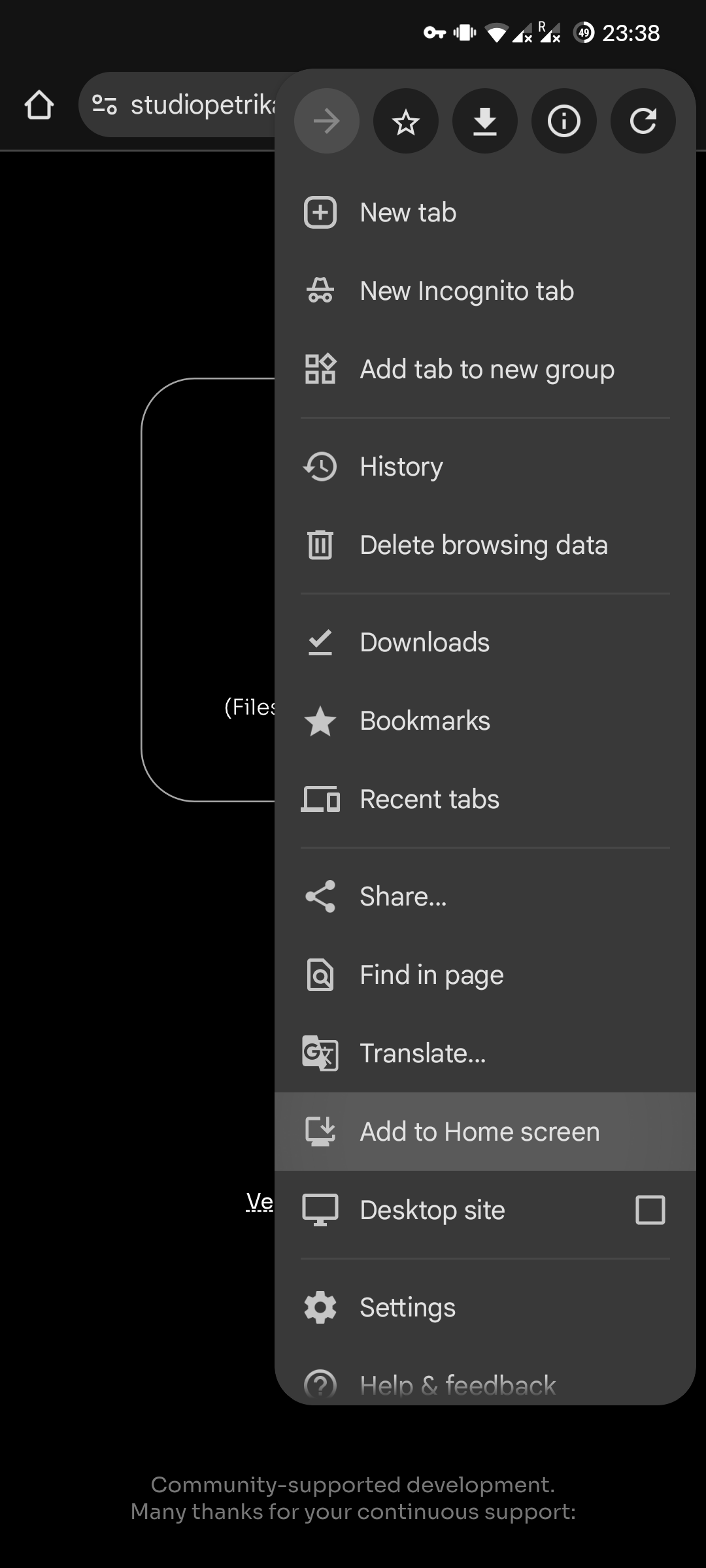This screenshot has height=1568, width=706.
Task: Open a New Incognito tab
Action: tap(466, 291)
